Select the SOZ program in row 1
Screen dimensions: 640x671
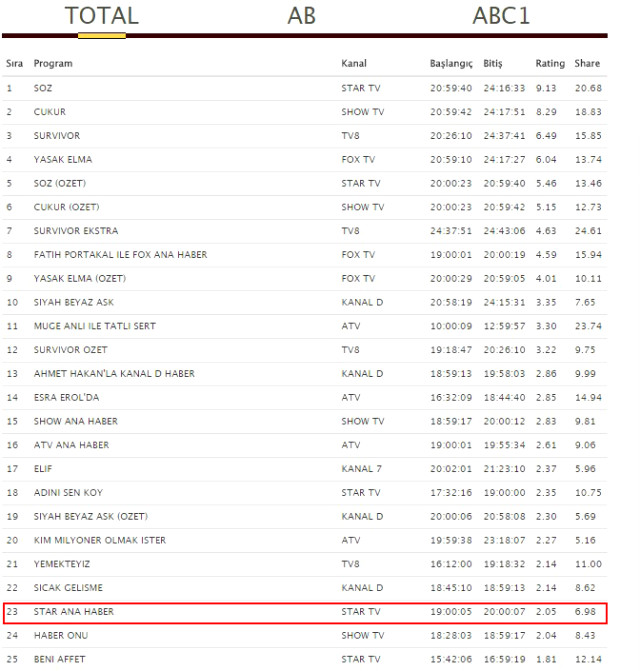[43, 88]
